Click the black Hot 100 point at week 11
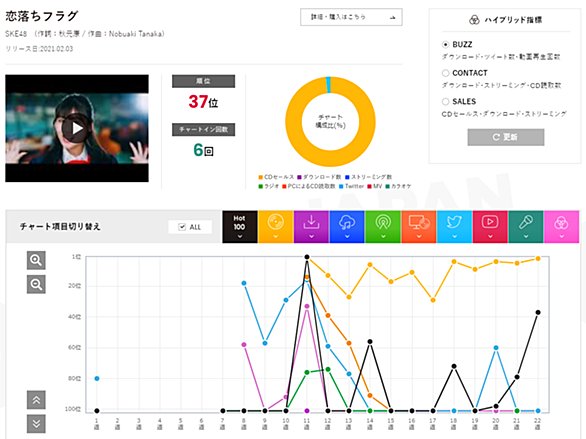The image size is (586, 439). click(x=307, y=257)
